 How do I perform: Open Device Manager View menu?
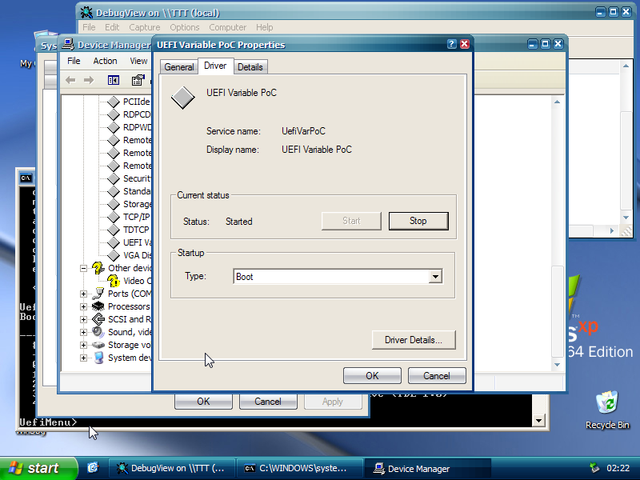(139, 61)
